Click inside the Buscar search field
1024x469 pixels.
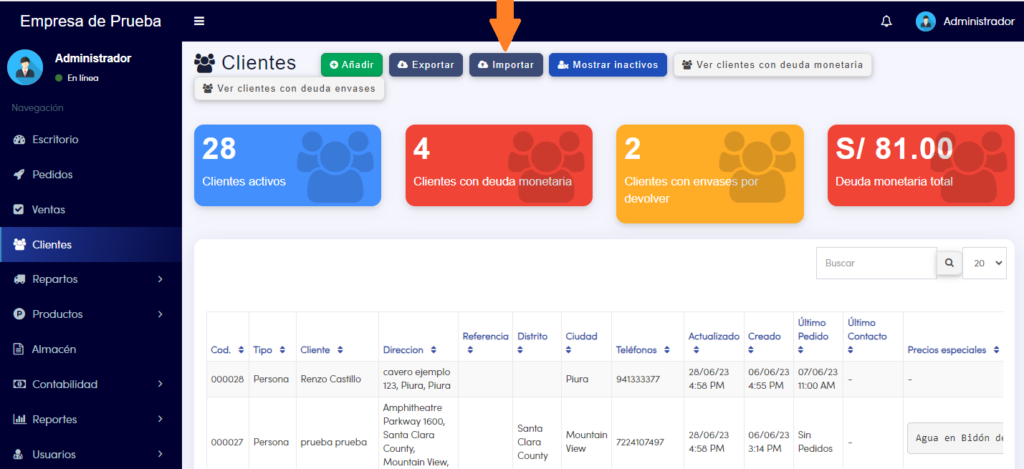[876, 263]
